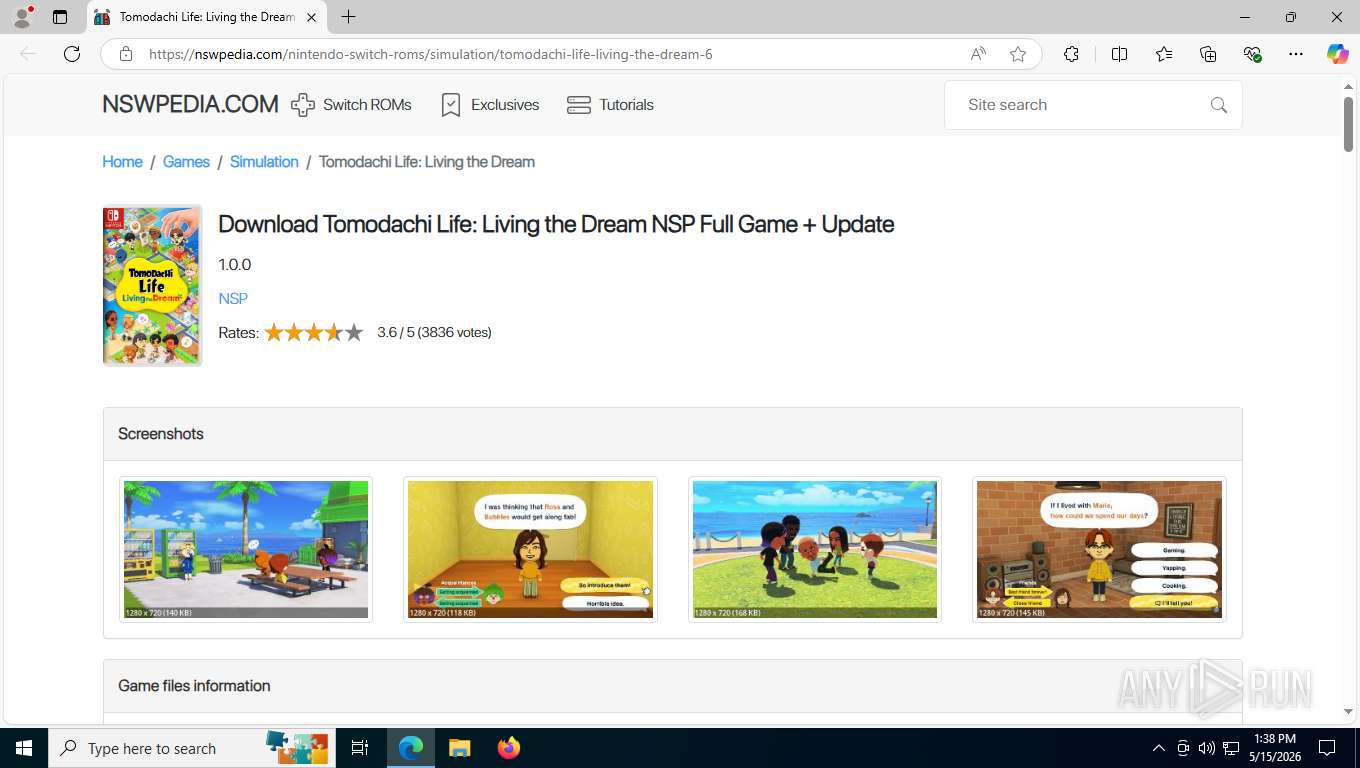Follow the Home breadcrumb link
The height and width of the screenshot is (768, 1360).
click(x=122, y=161)
